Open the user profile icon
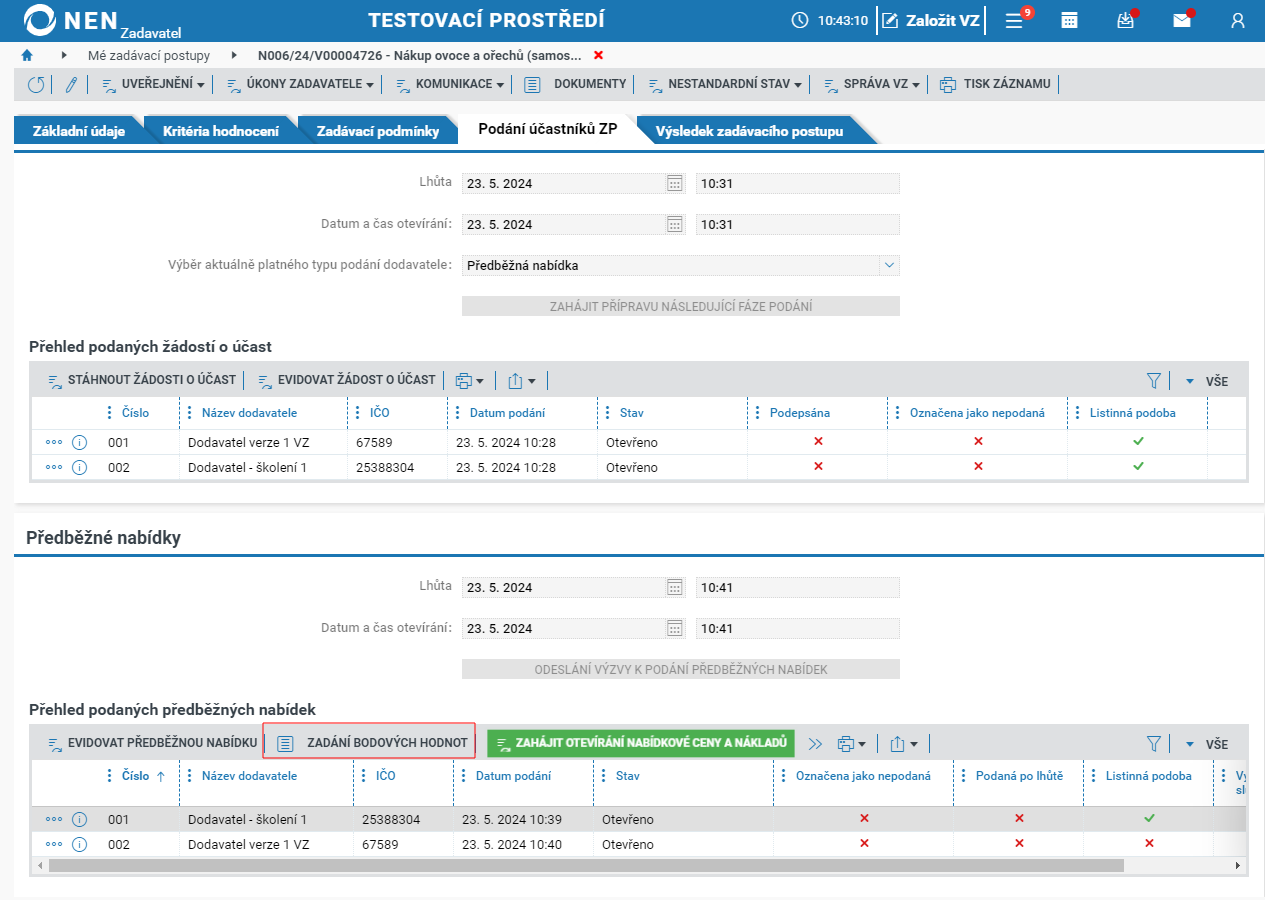Viewport: 1265px width, 900px height. pyautogui.click(x=1238, y=20)
